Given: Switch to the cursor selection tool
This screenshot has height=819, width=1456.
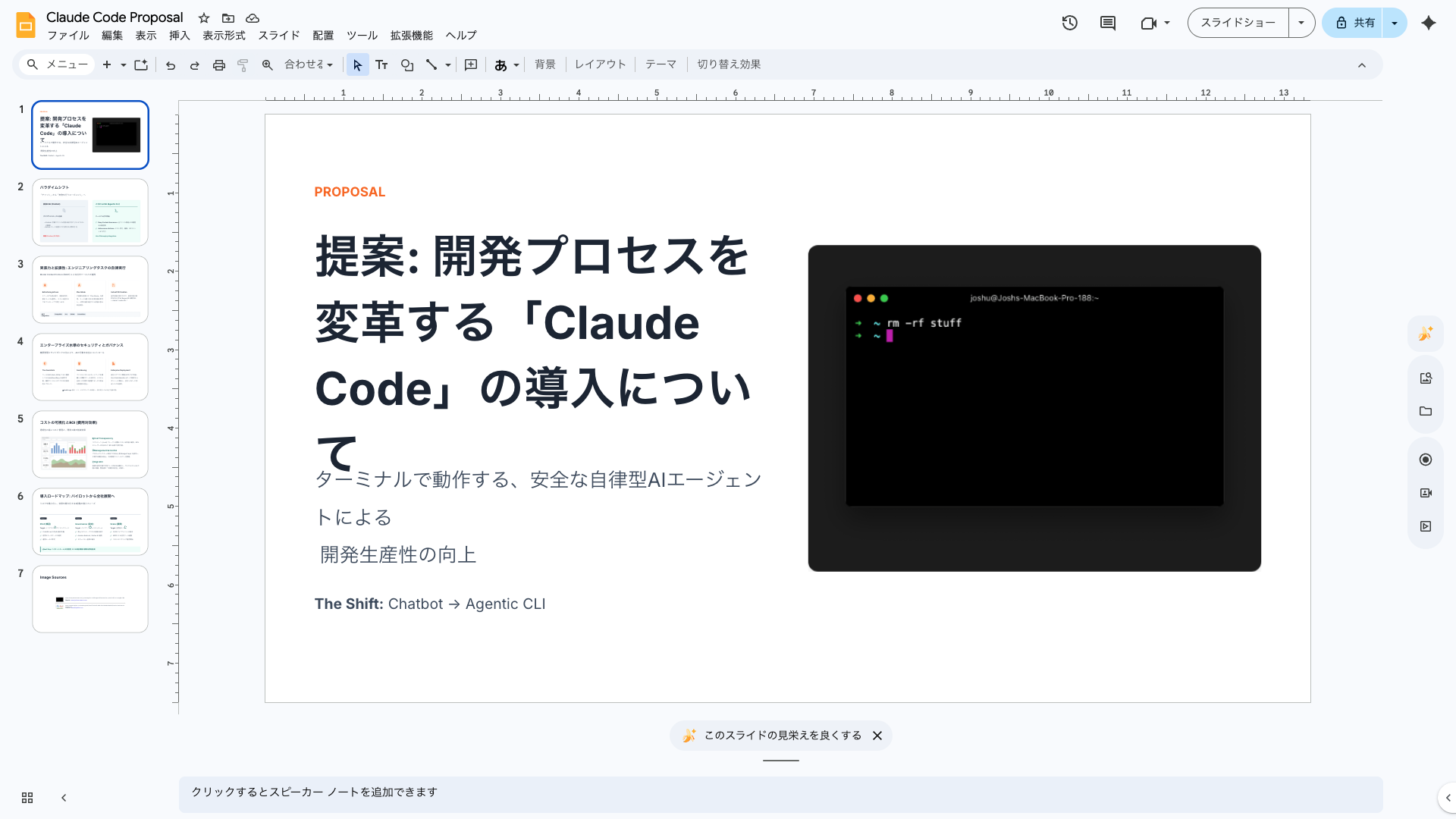Looking at the screenshot, I should click(357, 64).
